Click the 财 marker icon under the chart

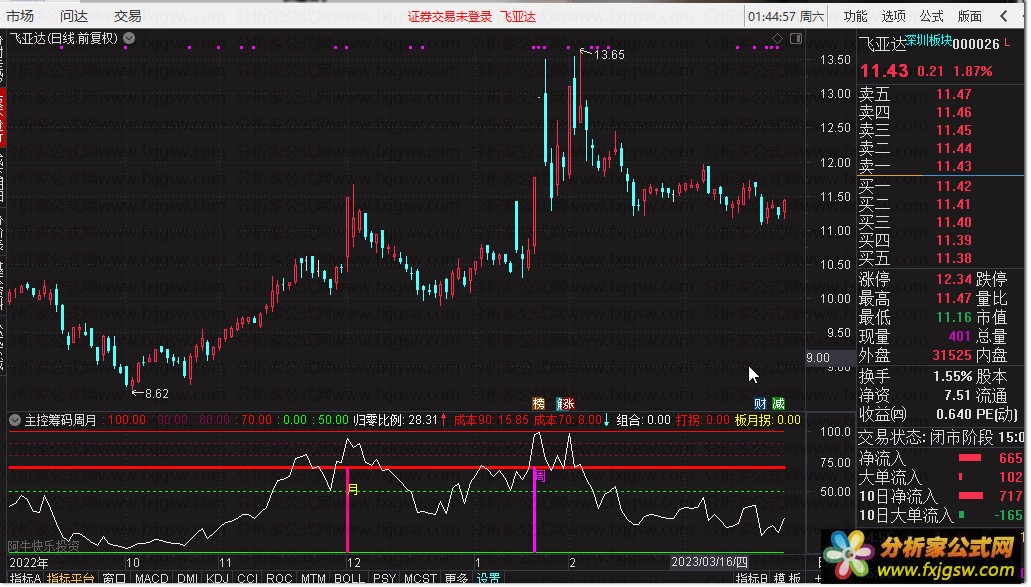click(x=760, y=404)
